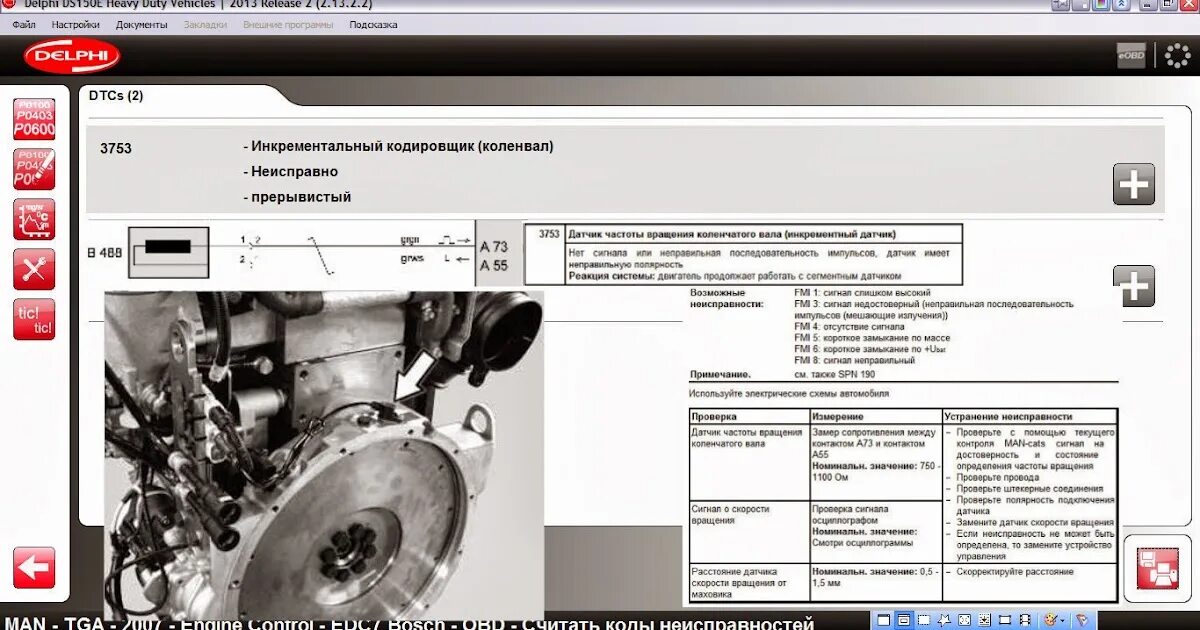The image size is (1200, 630).
Task: Open the Файл menu
Action: 24,24
